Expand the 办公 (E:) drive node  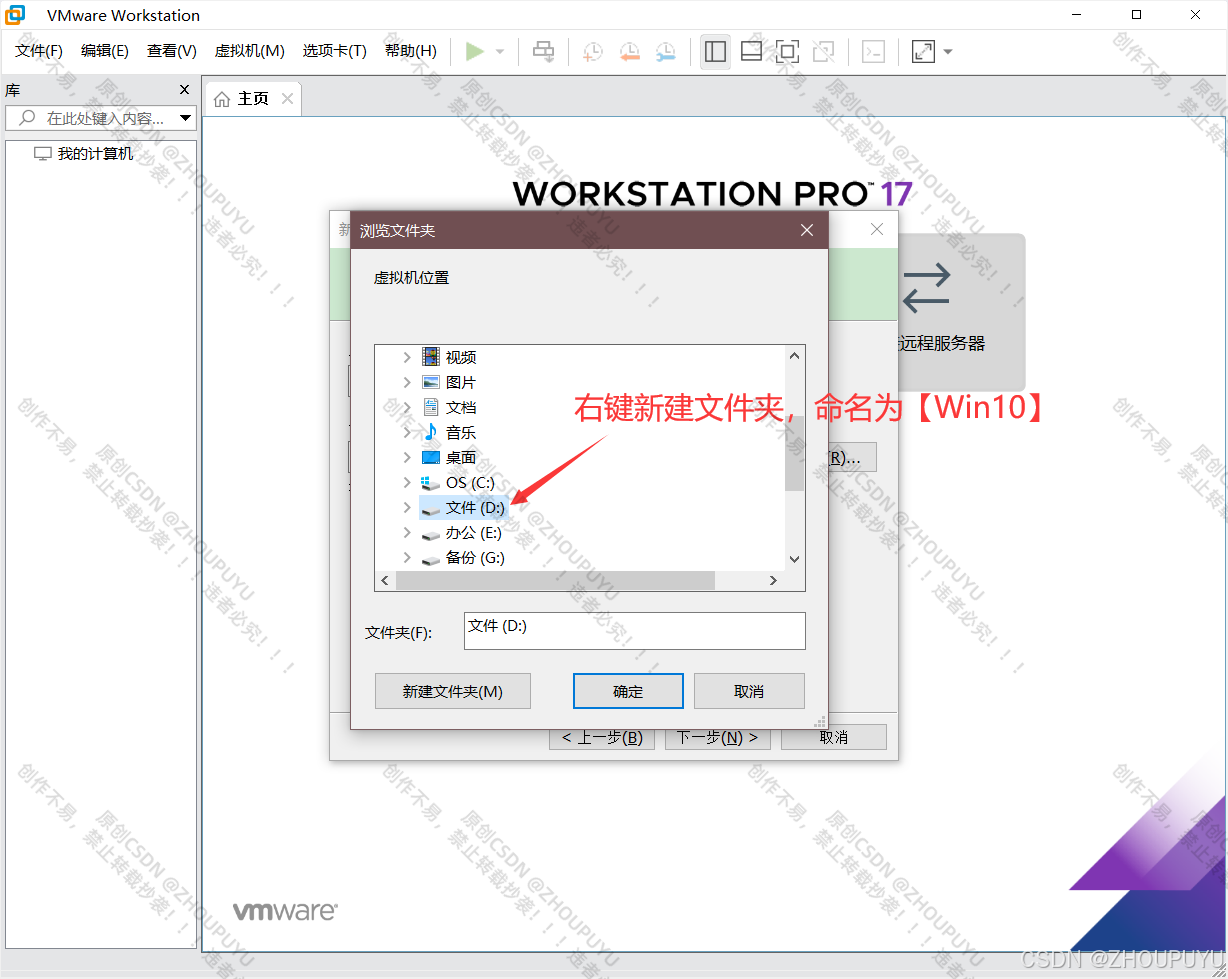coord(406,532)
